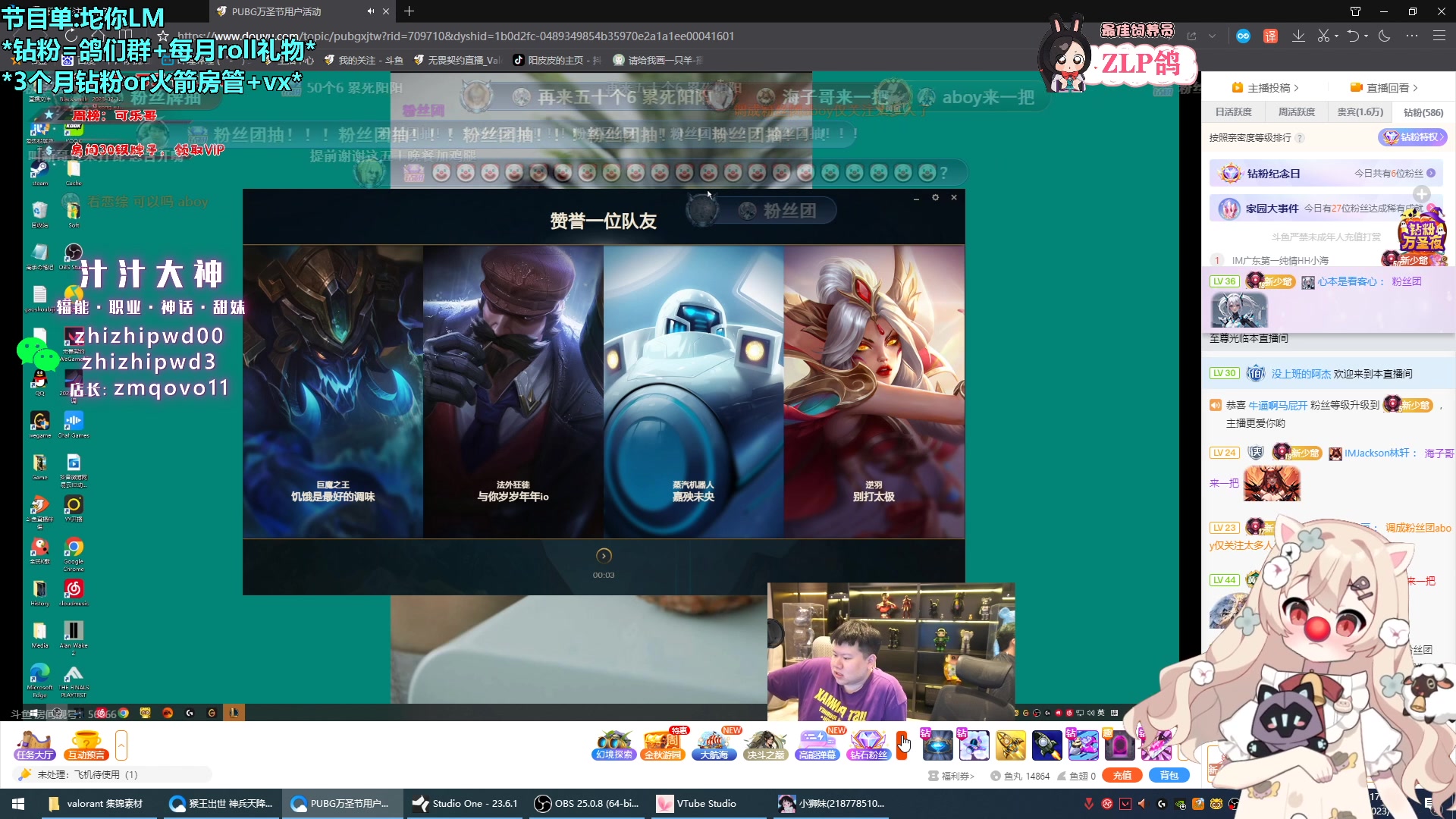Click the browser address bar URL

455,36
